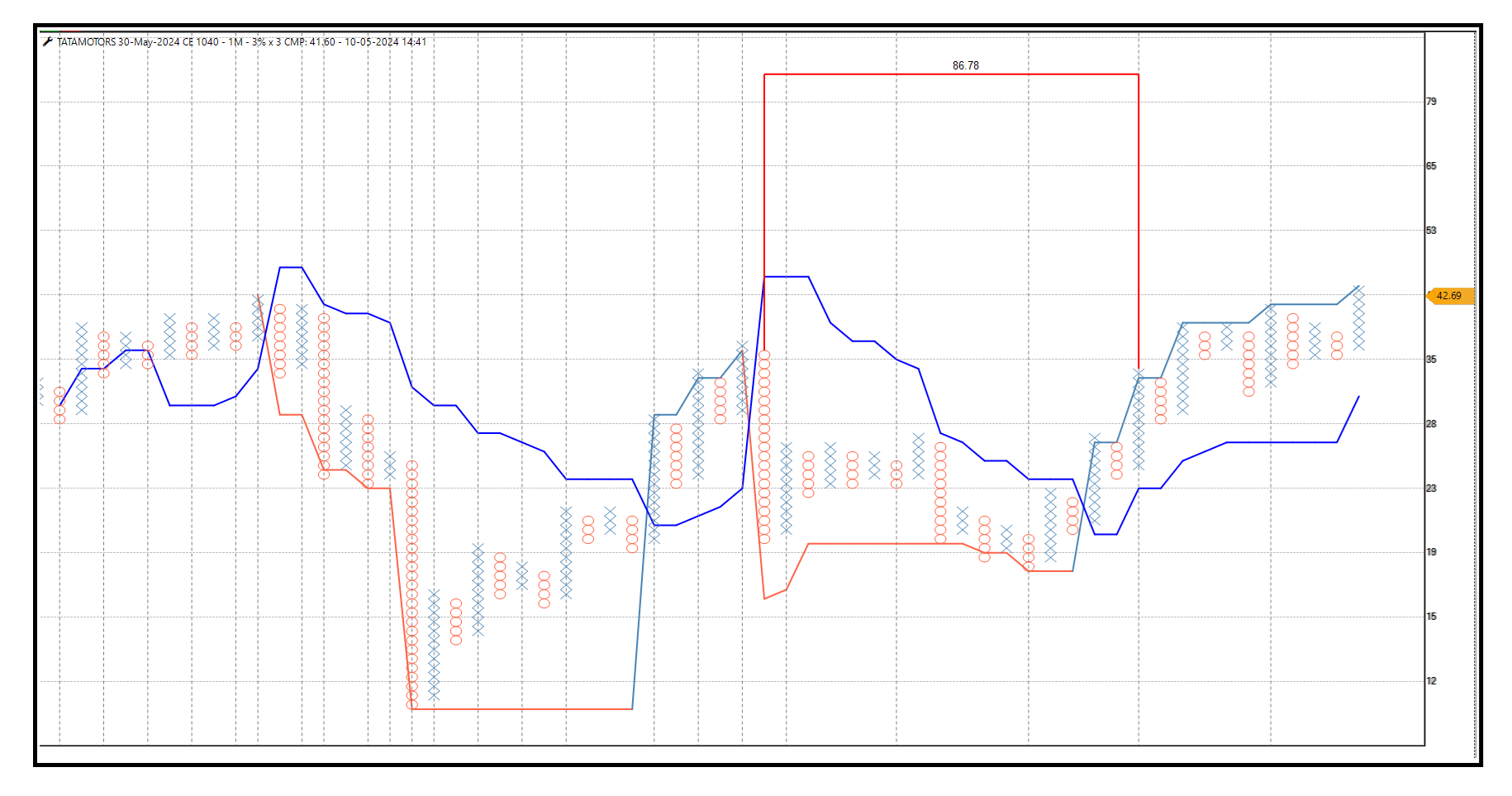Click the price axis label 35
The image size is (1512, 796).
1431,360
